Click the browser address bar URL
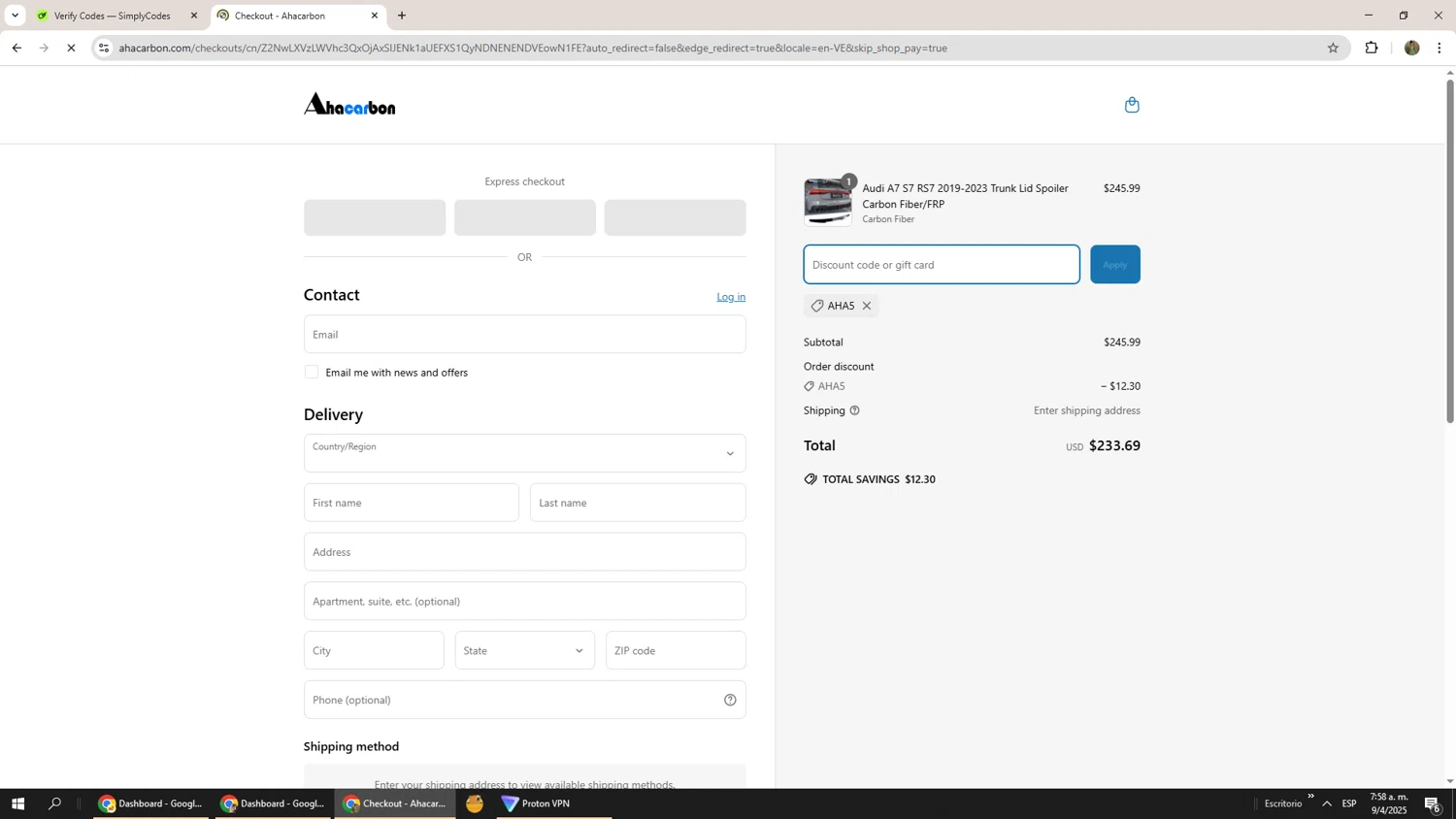Screen dimensions: 1456x819 pyautogui.click(x=533, y=48)
